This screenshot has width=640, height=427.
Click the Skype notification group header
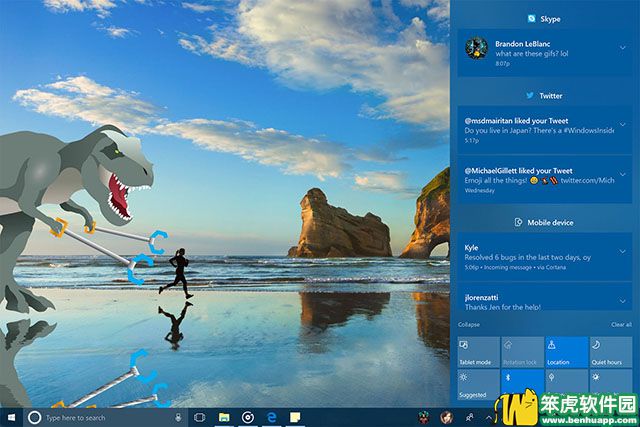(544, 19)
